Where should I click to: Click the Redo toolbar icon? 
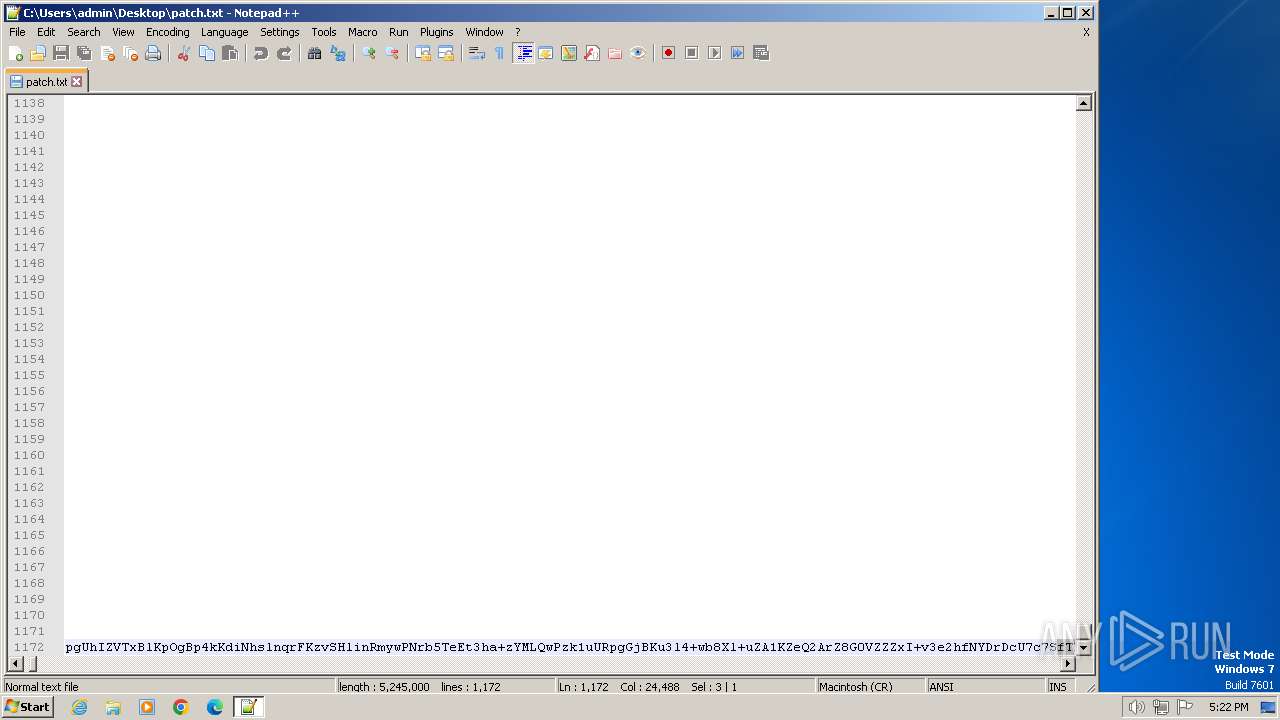pyautogui.click(x=284, y=53)
